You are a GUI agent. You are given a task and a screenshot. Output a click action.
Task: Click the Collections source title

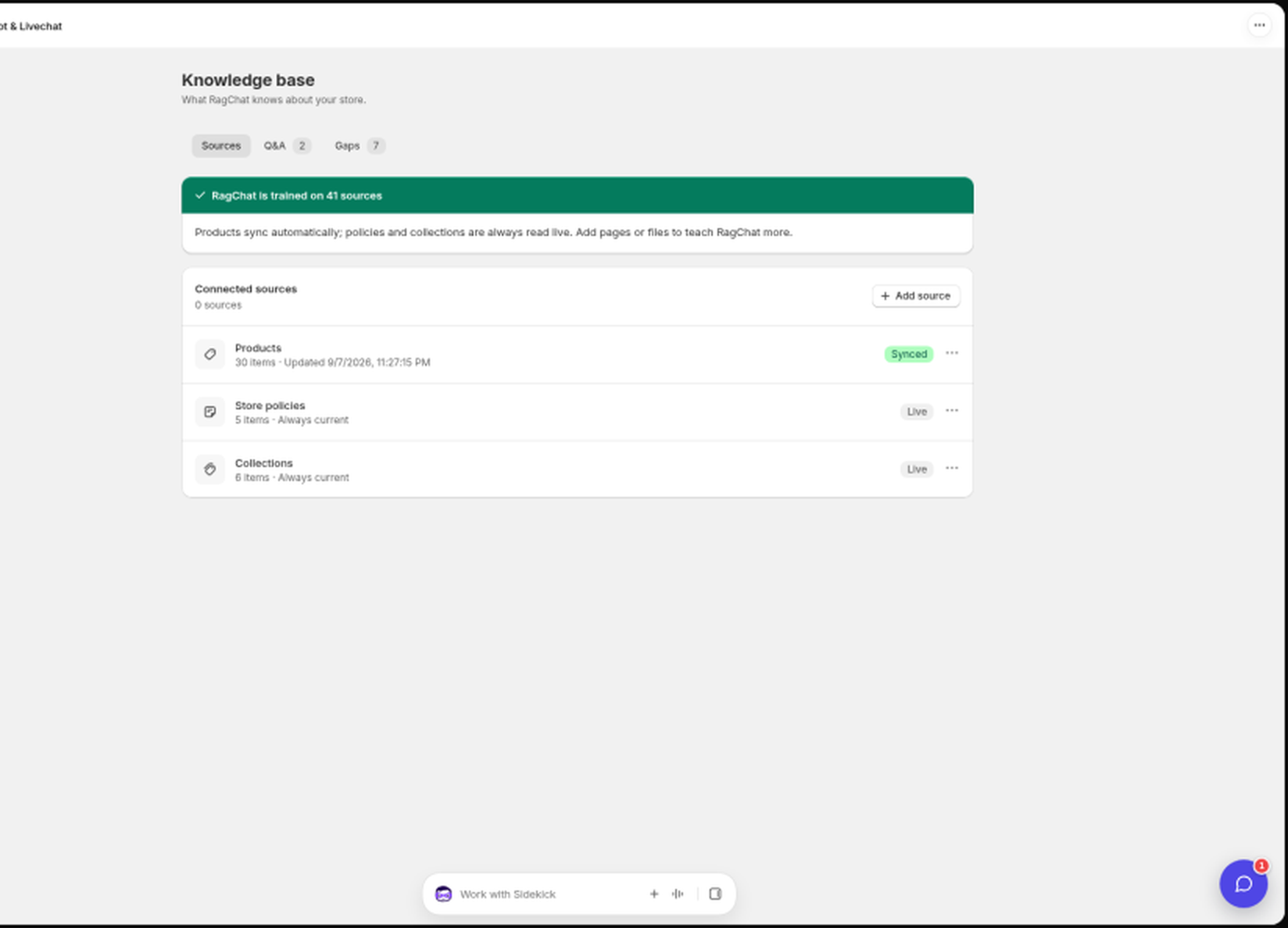[x=263, y=463]
